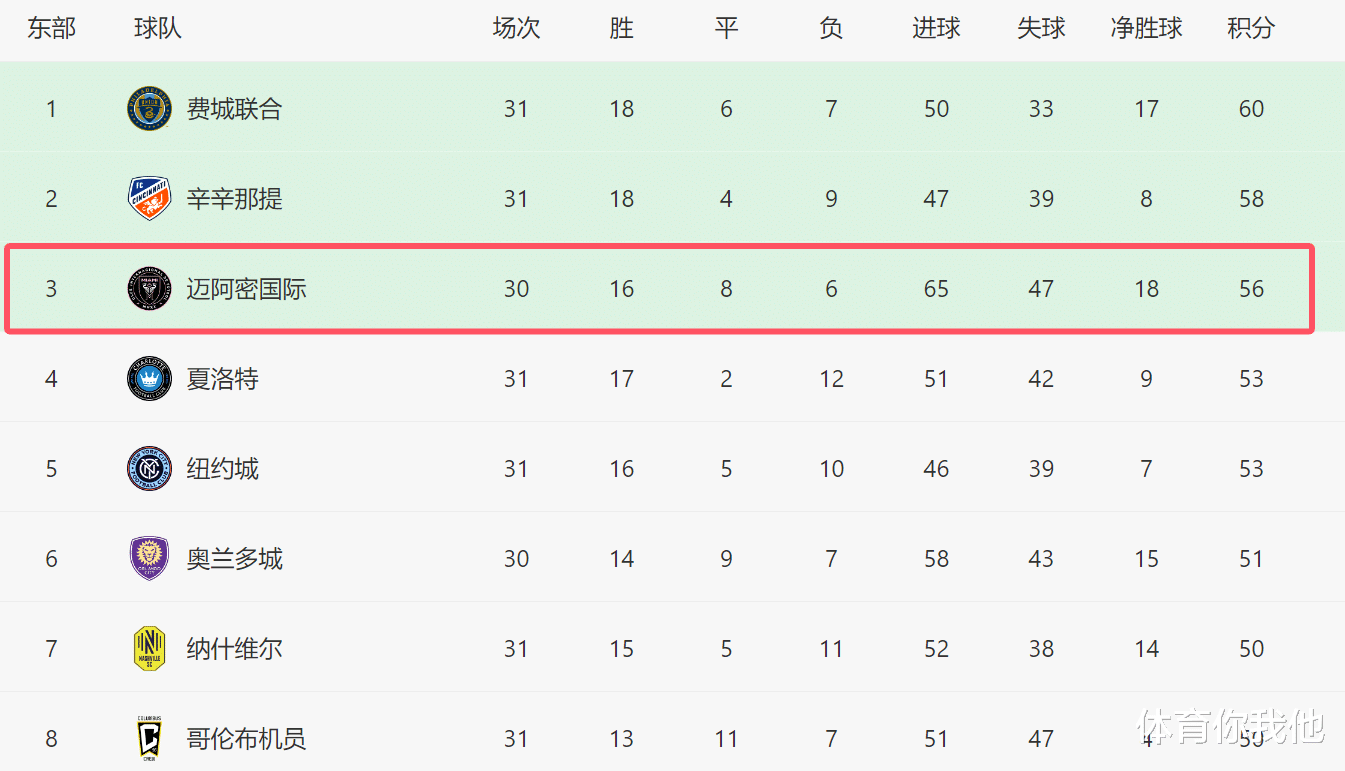The height and width of the screenshot is (771, 1345).
Task: Click the Inter Miami team logo
Action: click(x=149, y=289)
